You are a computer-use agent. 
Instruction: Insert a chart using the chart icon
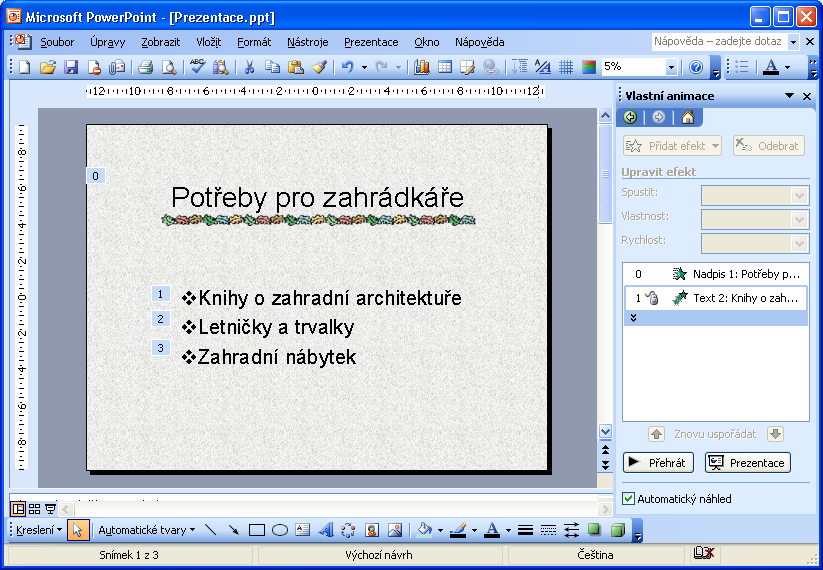coord(421,67)
